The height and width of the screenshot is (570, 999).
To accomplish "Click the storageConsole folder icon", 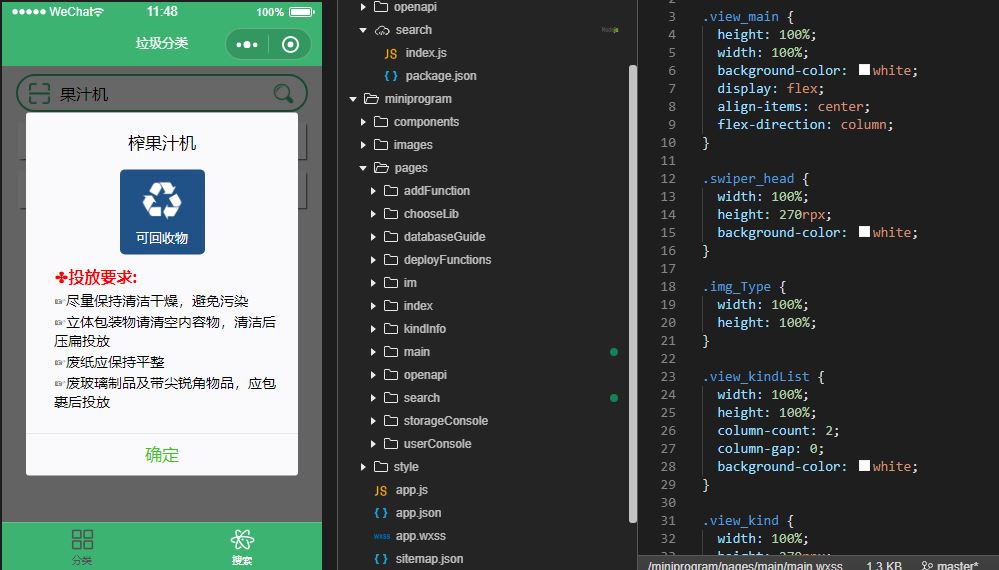I will (x=391, y=420).
